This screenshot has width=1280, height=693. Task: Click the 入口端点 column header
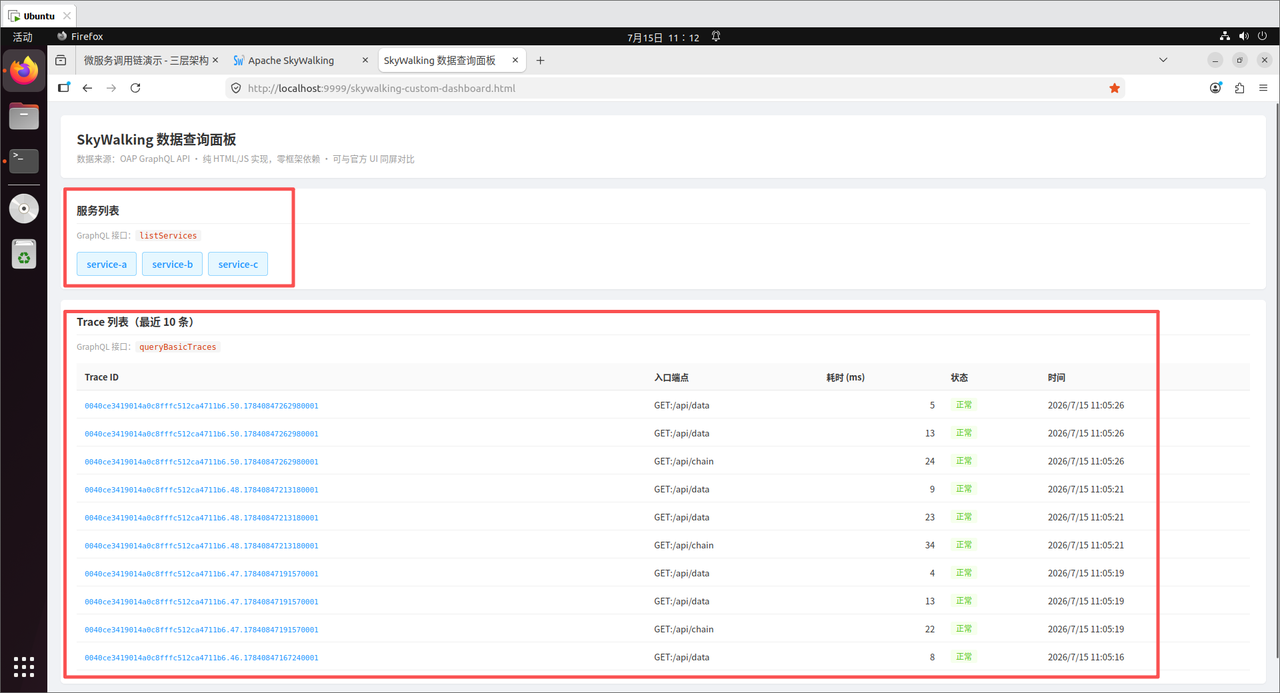click(x=671, y=378)
